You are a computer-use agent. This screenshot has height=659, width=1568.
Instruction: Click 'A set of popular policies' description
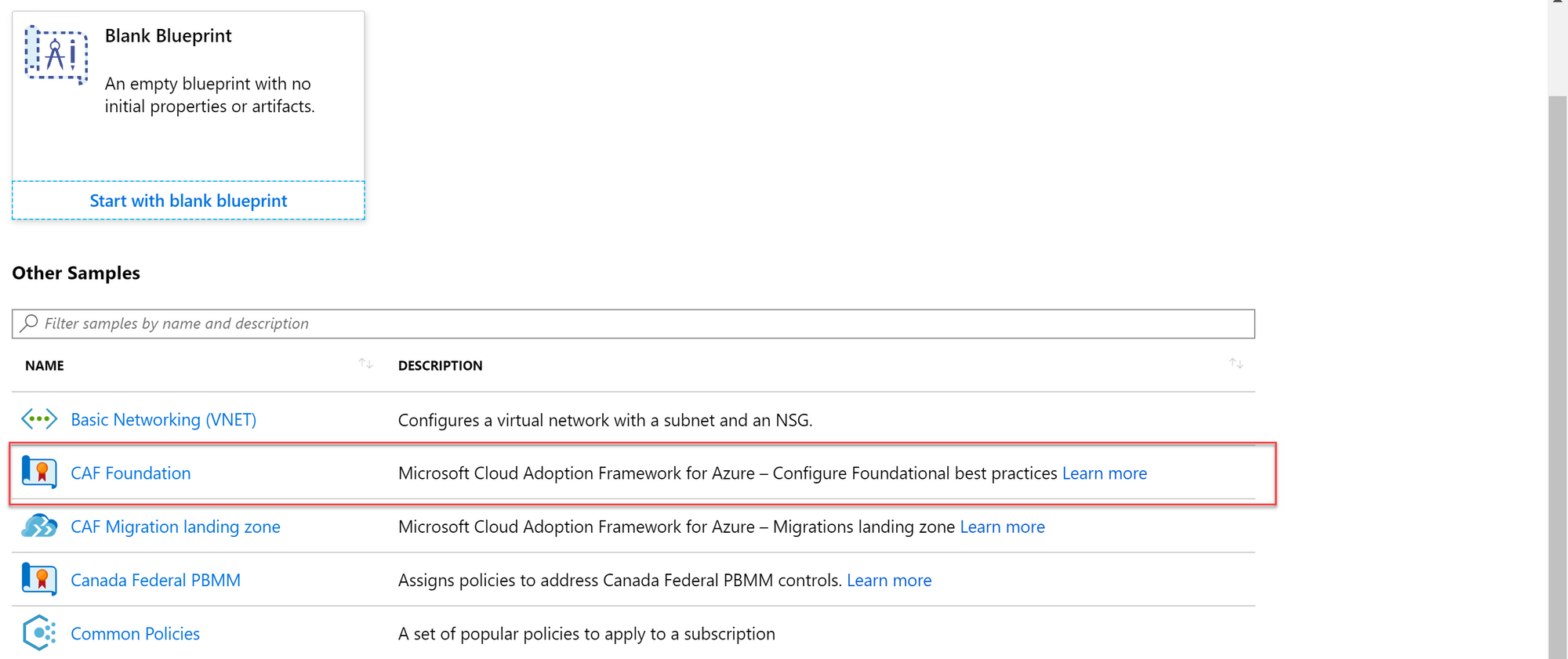[x=586, y=634]
